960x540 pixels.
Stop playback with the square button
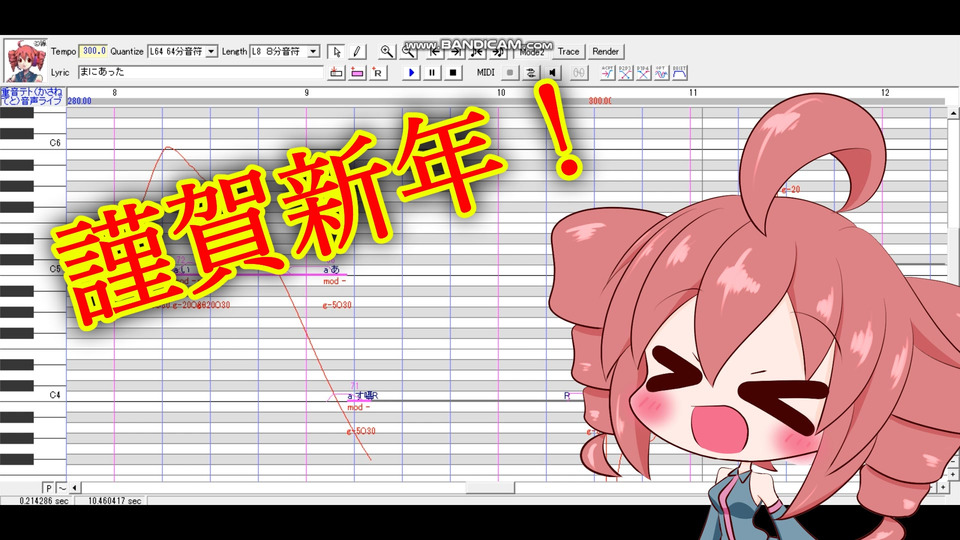(x=452, y=73)
